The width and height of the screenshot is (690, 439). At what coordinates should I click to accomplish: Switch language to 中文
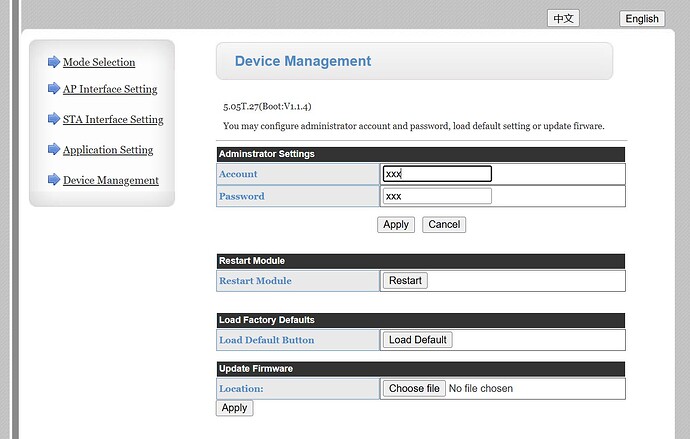tap(563, 18)
